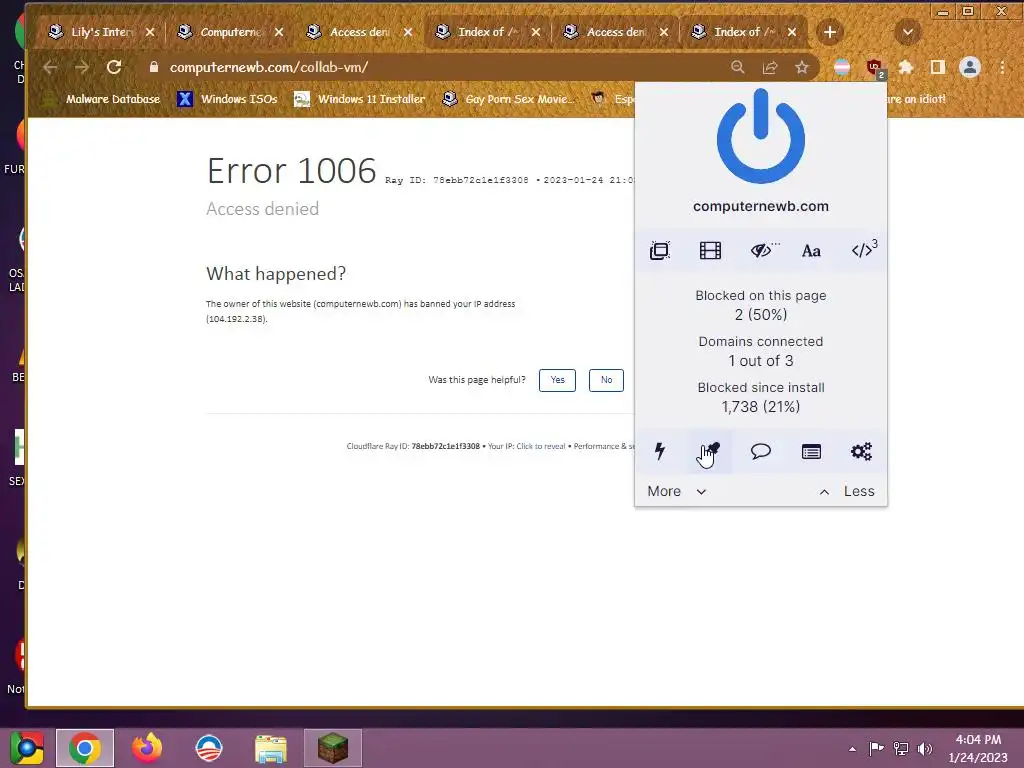
Task: Bookmark this page star icon
Action: pyautogui.click(x=802, y=67)
